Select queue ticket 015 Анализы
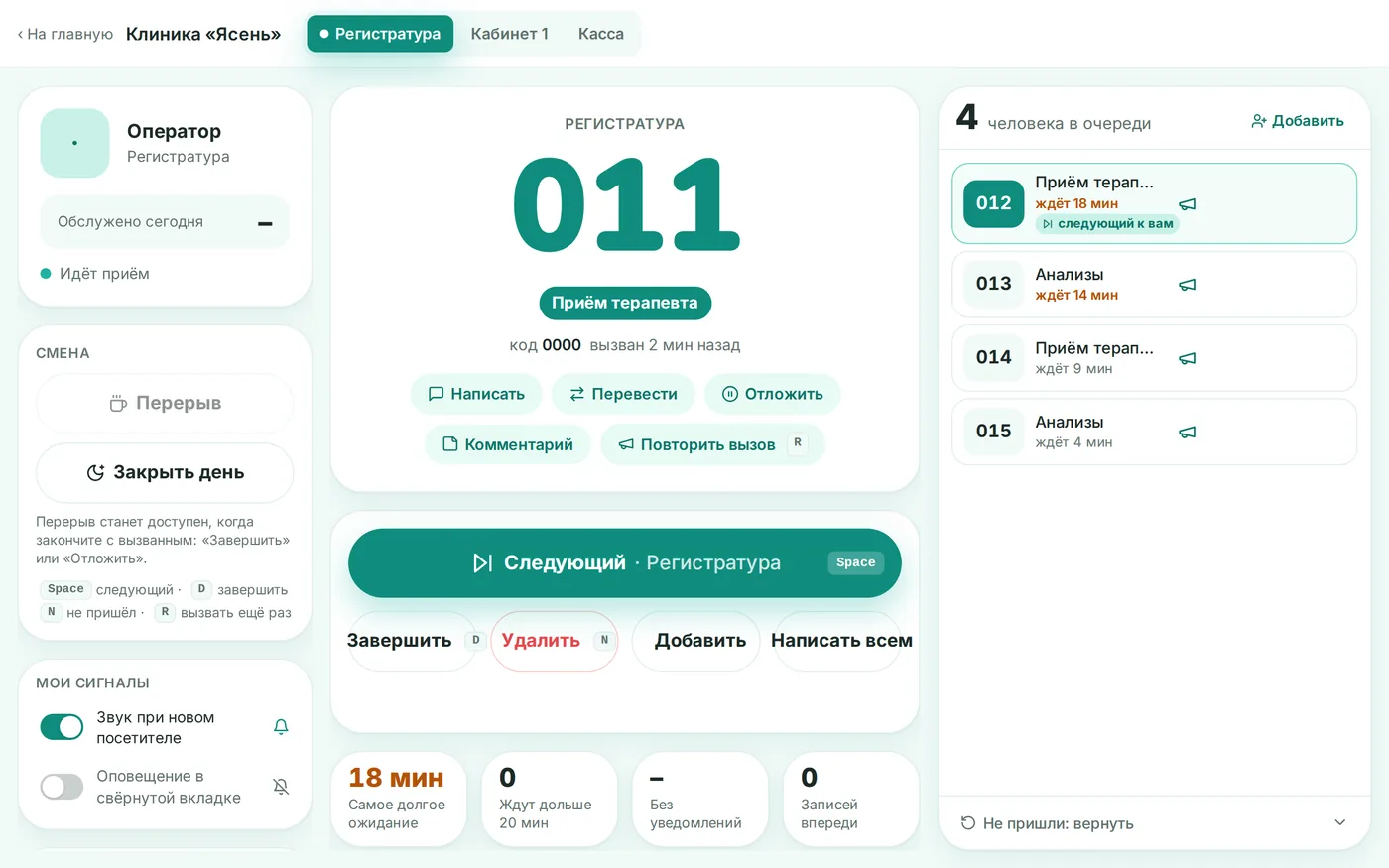1389x868 pixels. (x=1154, y=433)
